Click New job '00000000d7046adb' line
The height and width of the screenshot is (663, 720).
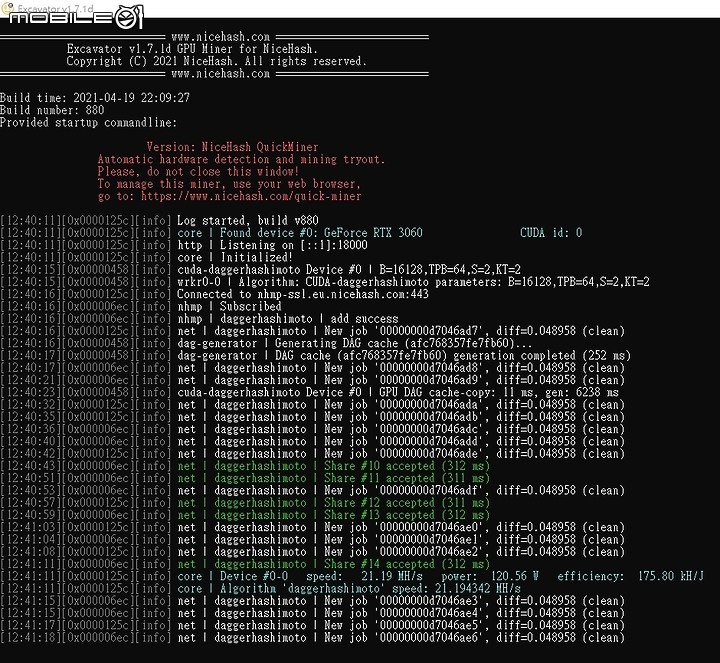coord(401,417)
